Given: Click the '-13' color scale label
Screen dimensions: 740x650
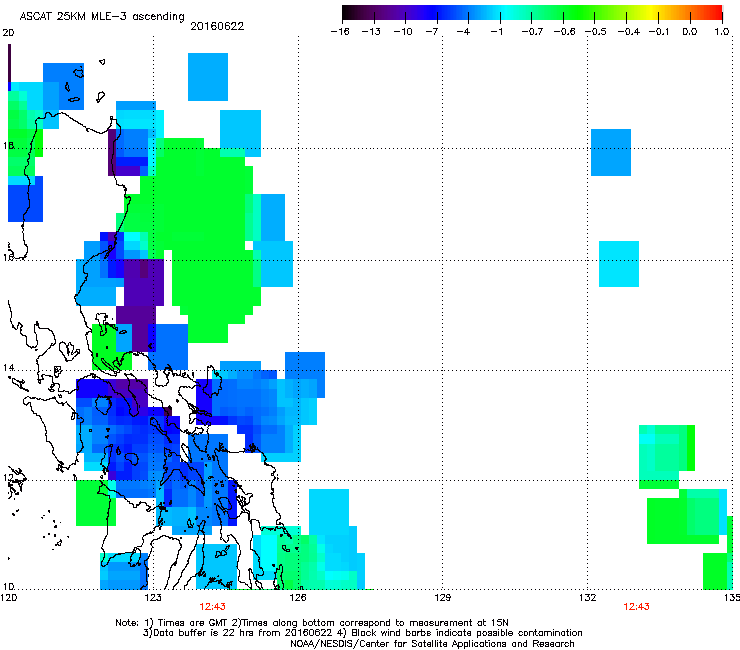Looking at the screenshot, I should tap(371, 32).
